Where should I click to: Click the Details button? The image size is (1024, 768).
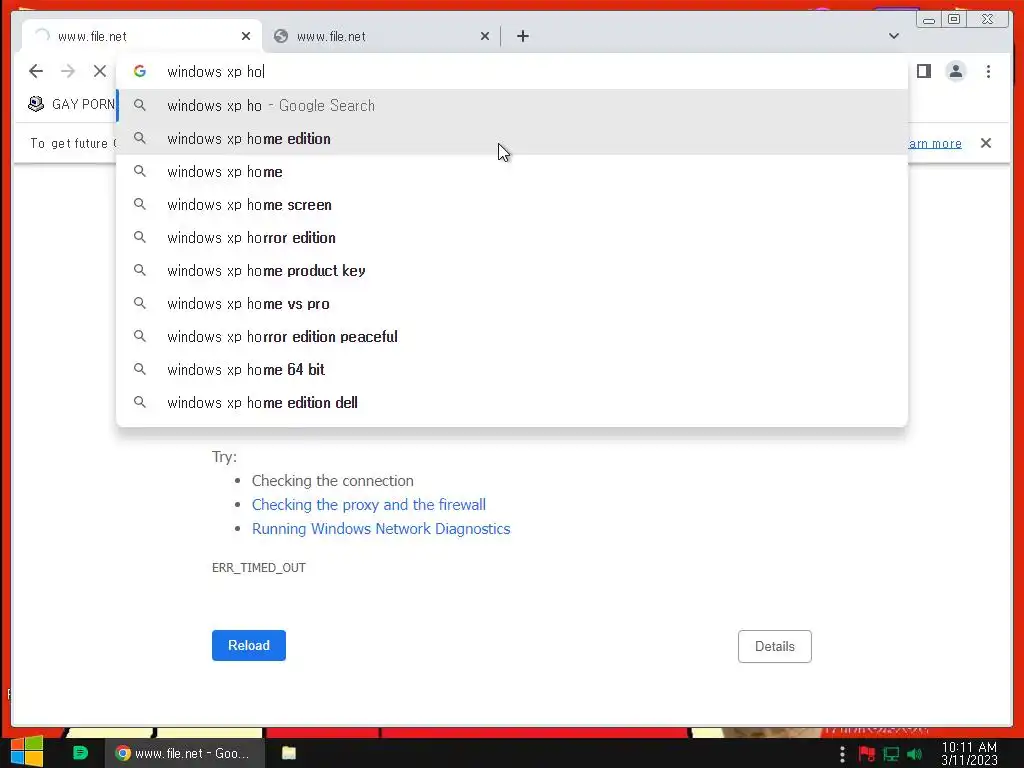(775, 647)
